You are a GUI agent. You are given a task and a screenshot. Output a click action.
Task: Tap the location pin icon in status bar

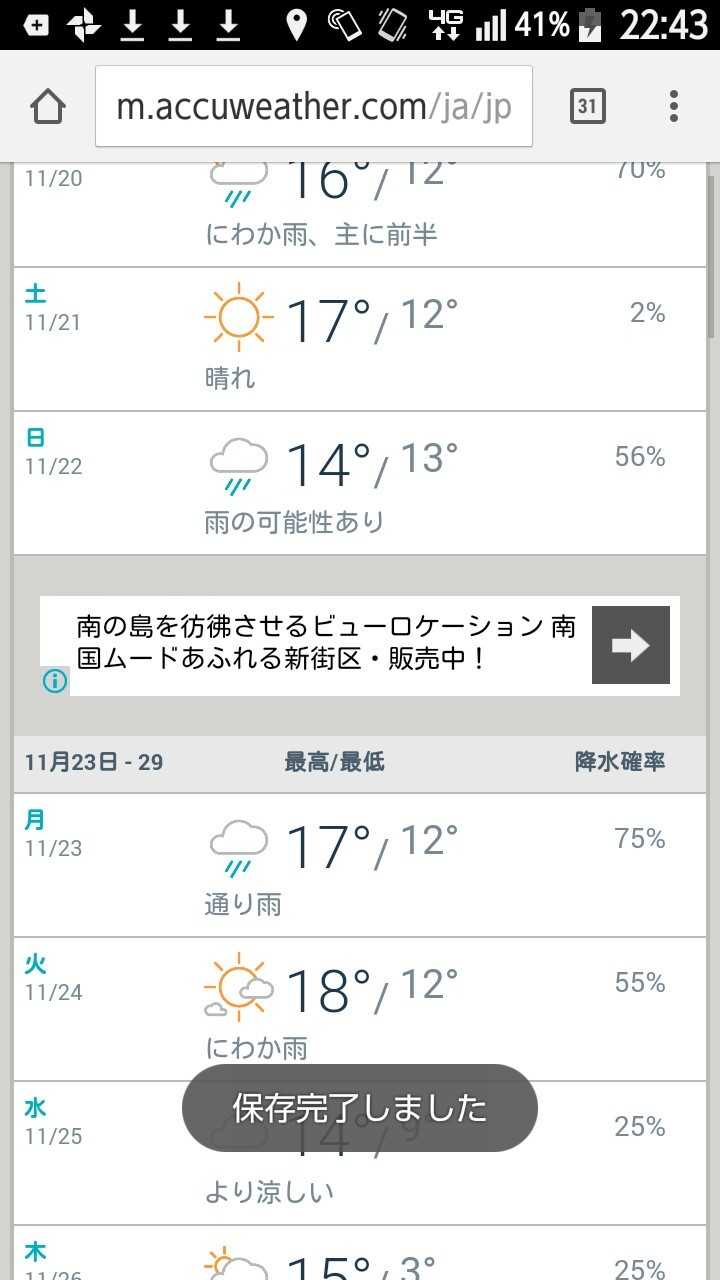coord(296,24)
